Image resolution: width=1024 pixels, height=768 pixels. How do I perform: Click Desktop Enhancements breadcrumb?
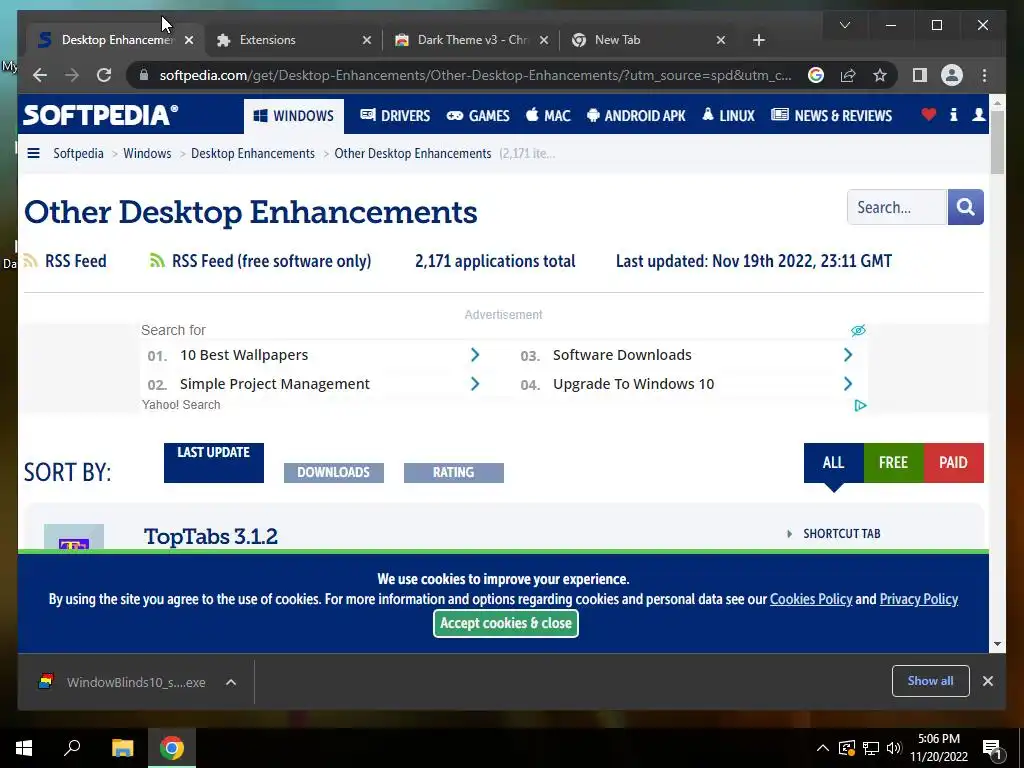click(x=253, y=153)
